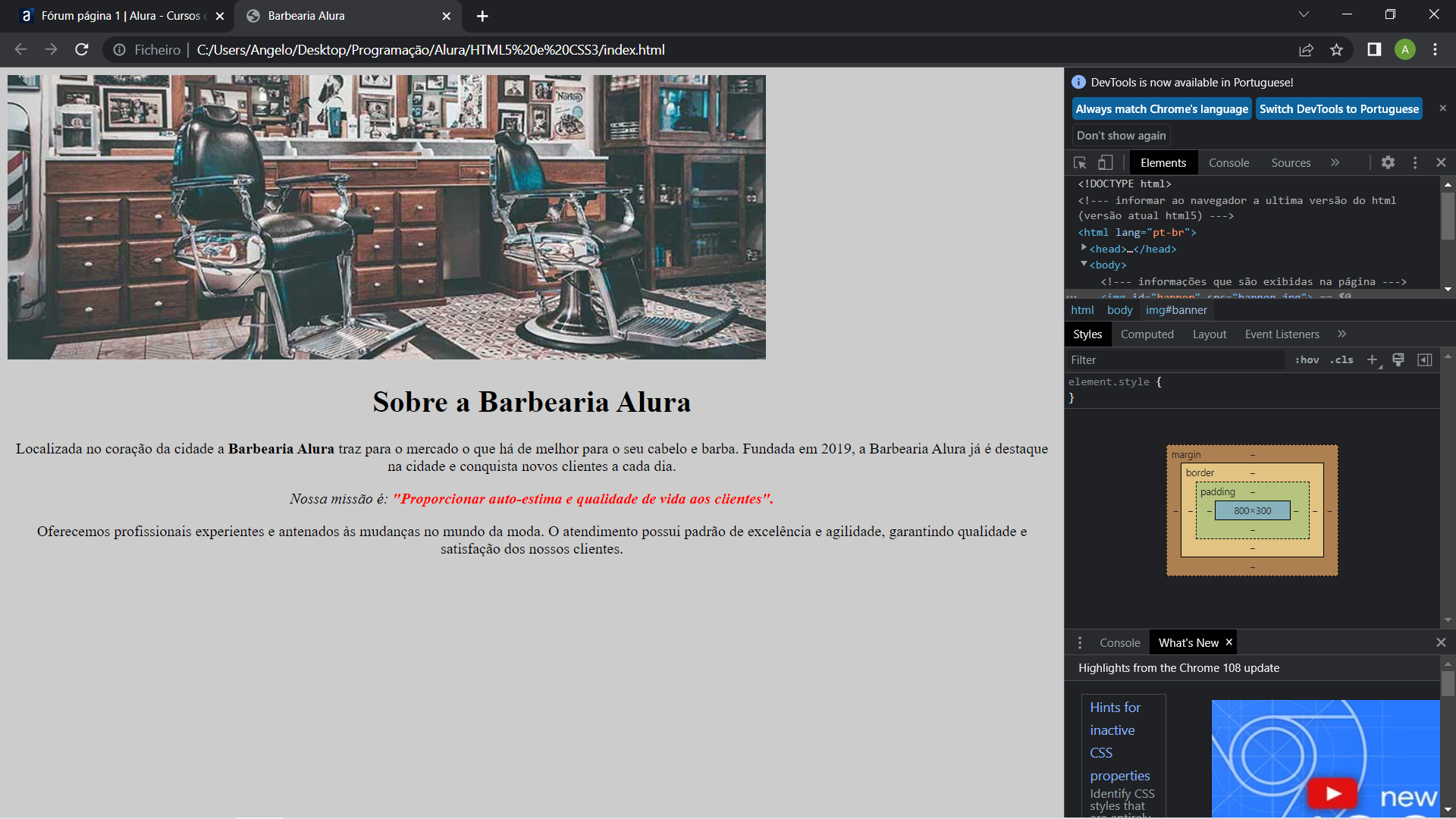Image resolution: width=1456 pixels, height=819 pixels.
Task: Show more DevTools panels chevron
Action: pyautogui.click(x=1335, y=162)
